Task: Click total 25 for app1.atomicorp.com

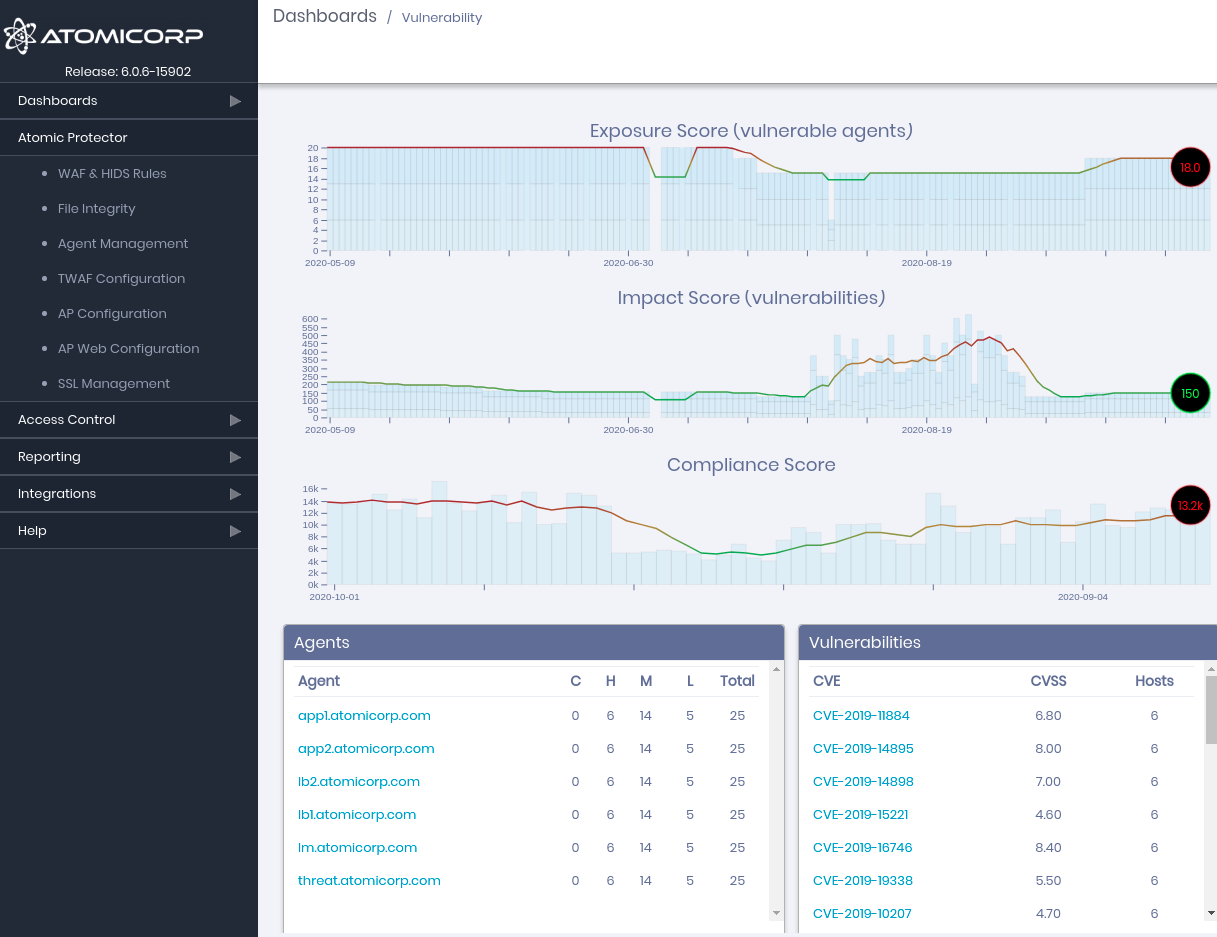Action: pos(737,716)
